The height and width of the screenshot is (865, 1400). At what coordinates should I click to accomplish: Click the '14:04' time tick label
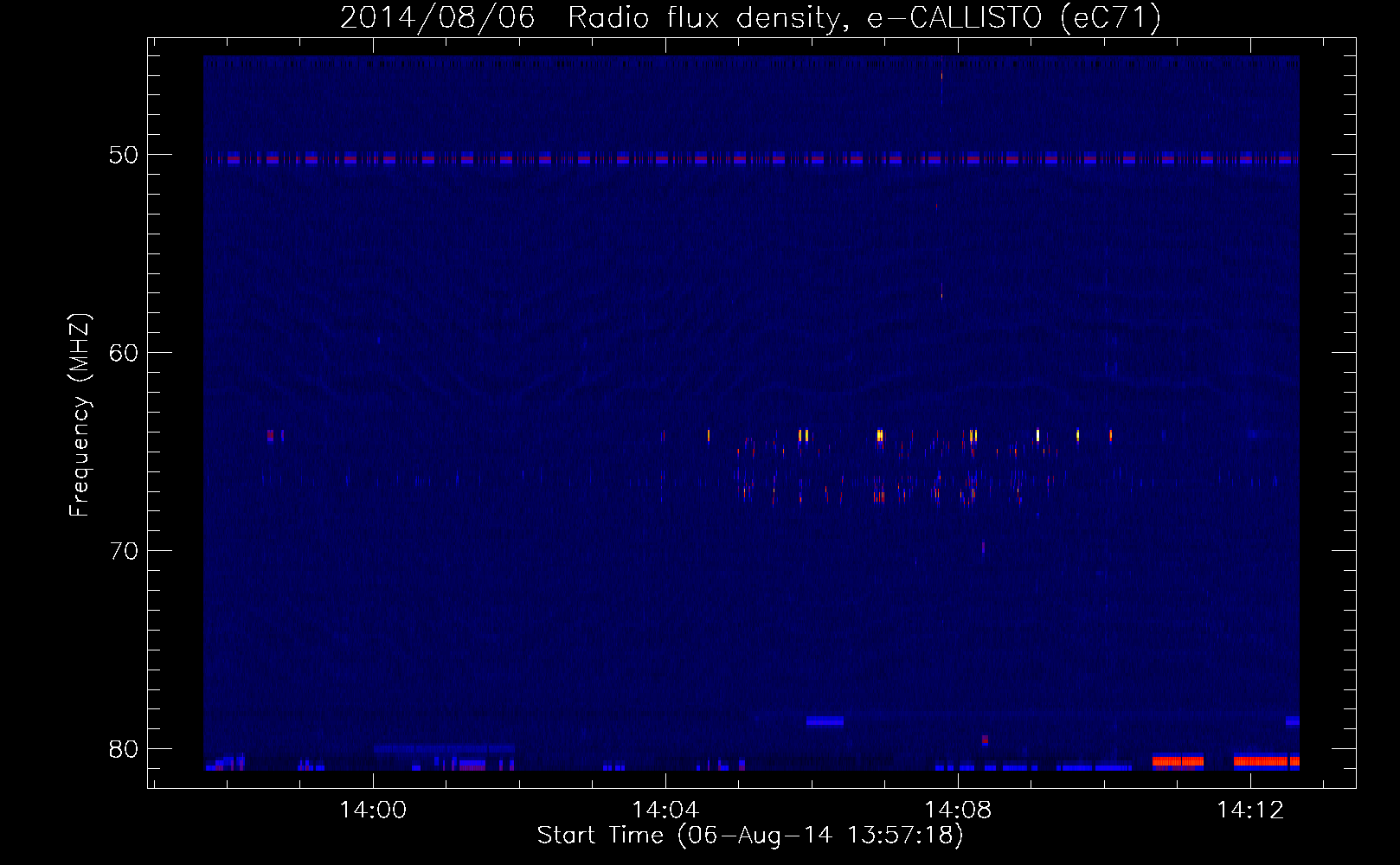pos(665,811)
